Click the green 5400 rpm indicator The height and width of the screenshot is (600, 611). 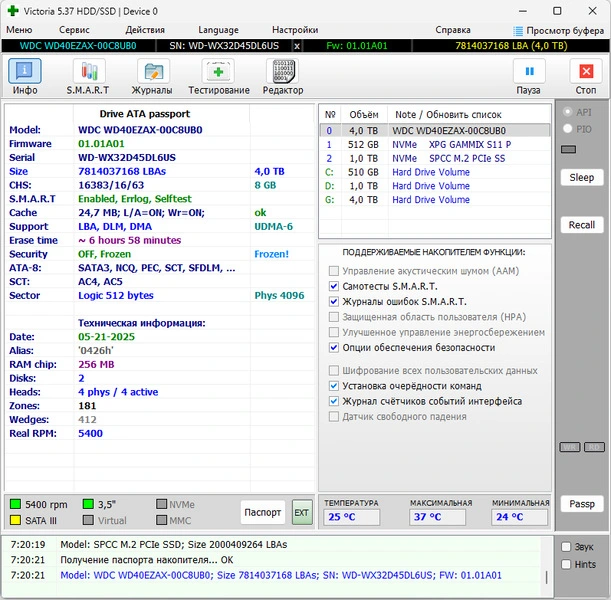point(16,504)
